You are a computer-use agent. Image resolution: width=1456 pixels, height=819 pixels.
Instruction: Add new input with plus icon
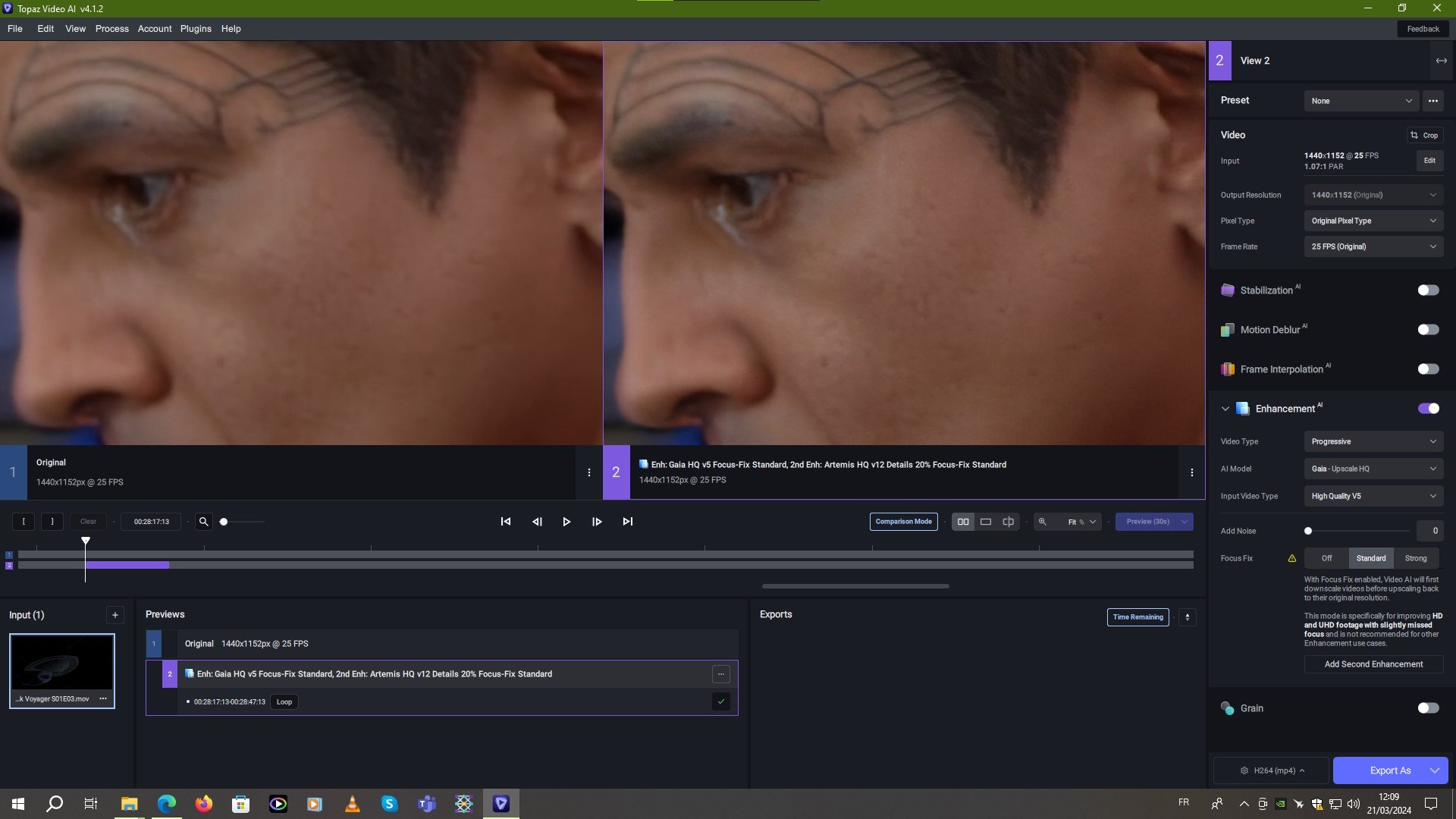[x=115, y=615]
